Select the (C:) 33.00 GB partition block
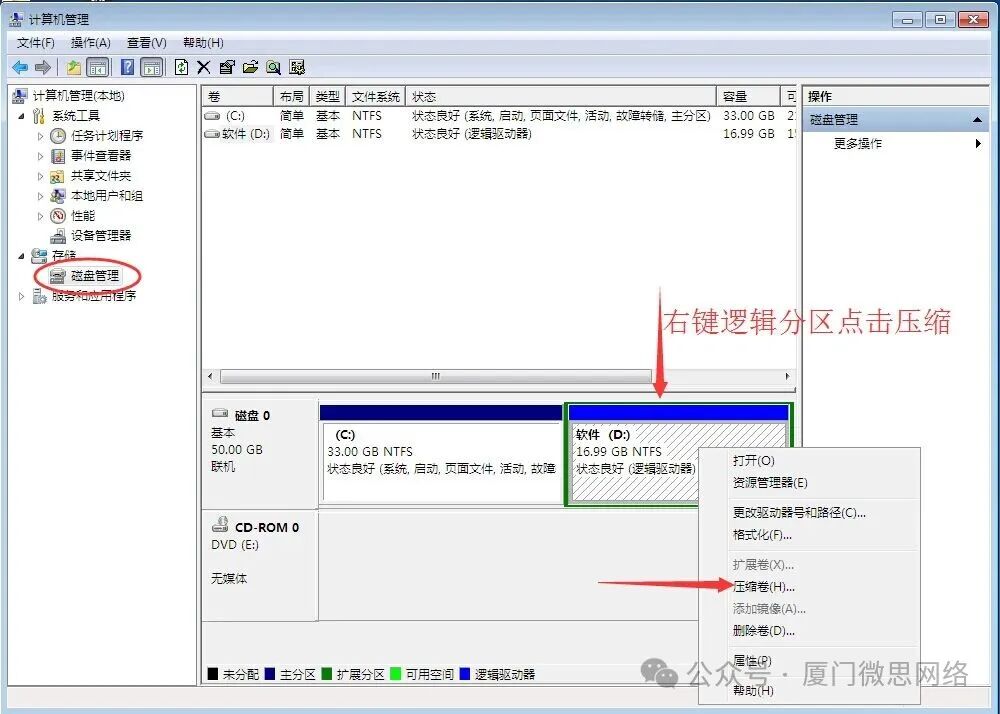 [441, 454]
